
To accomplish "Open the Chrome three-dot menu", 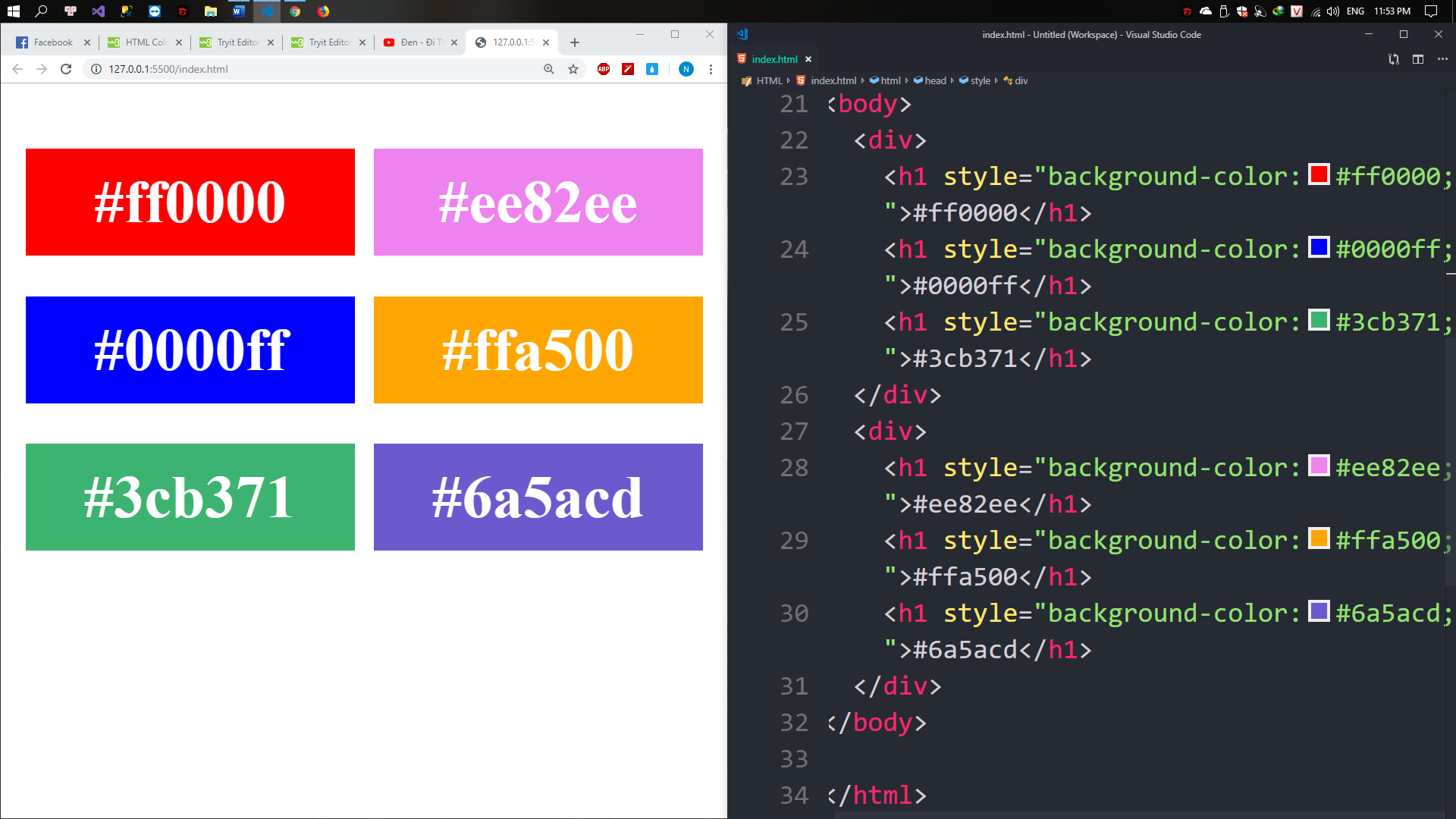I will pyautogui.click(x=711, y=69).
